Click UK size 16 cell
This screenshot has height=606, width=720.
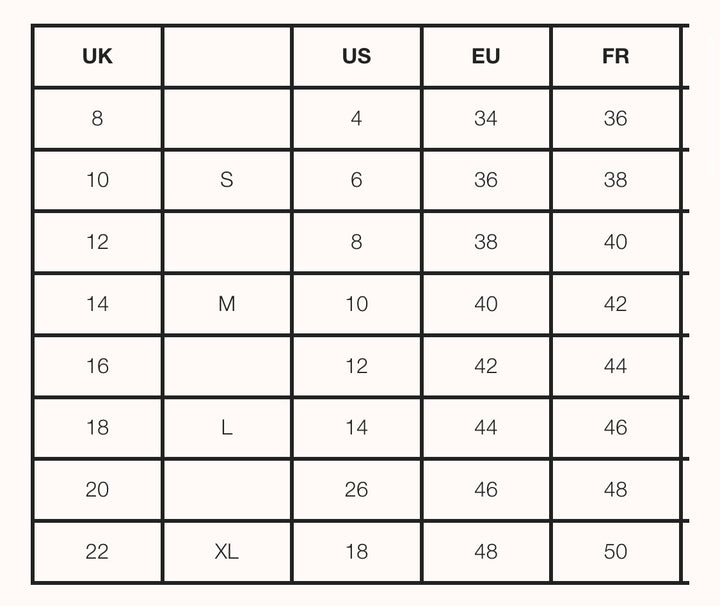pyautogui.click(x=97, y=366)
